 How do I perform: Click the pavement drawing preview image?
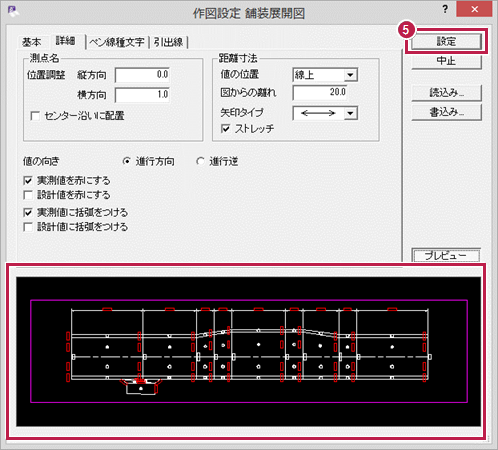click(248, 351)
